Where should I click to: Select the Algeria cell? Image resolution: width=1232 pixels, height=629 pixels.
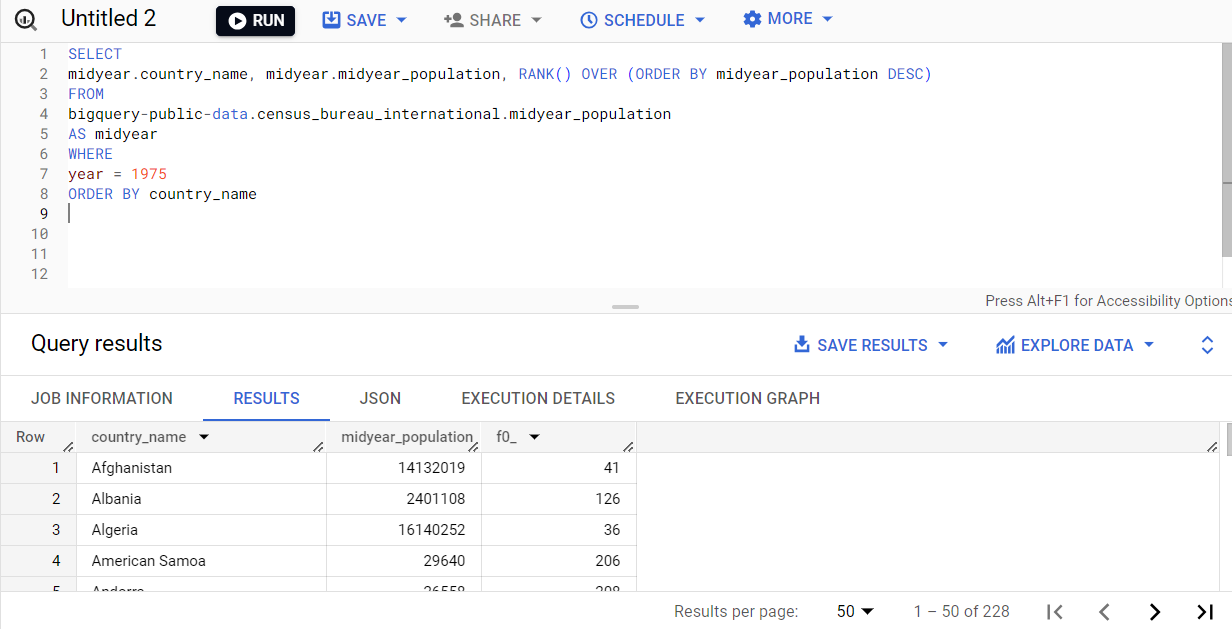click(x=201, y=530)
